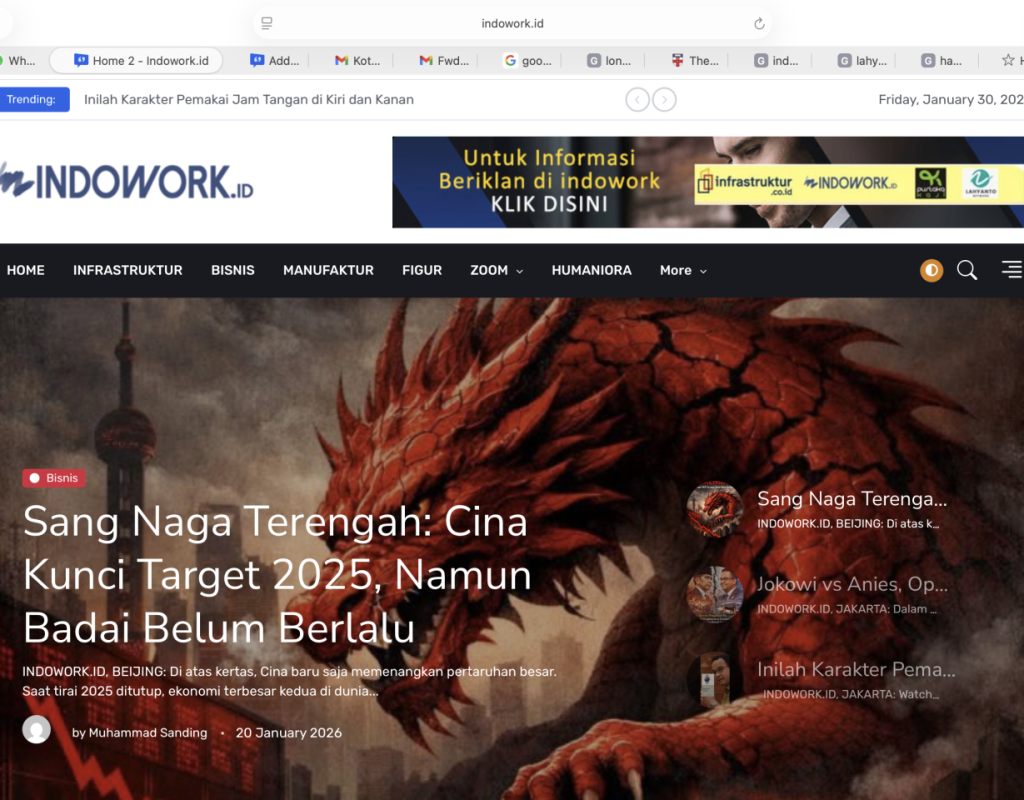Open the Bisnis category badge
The height and width of the screenshot is (800, 1024).
pyautogui.click(x=54, y=478)
